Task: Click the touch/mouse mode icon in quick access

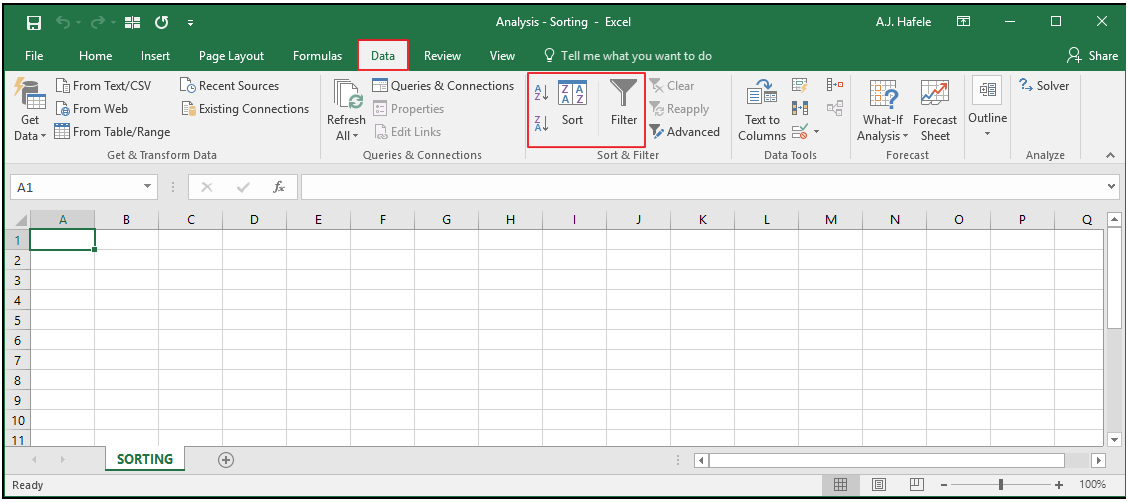Action: pyautogui.click(x=133, y=22)
